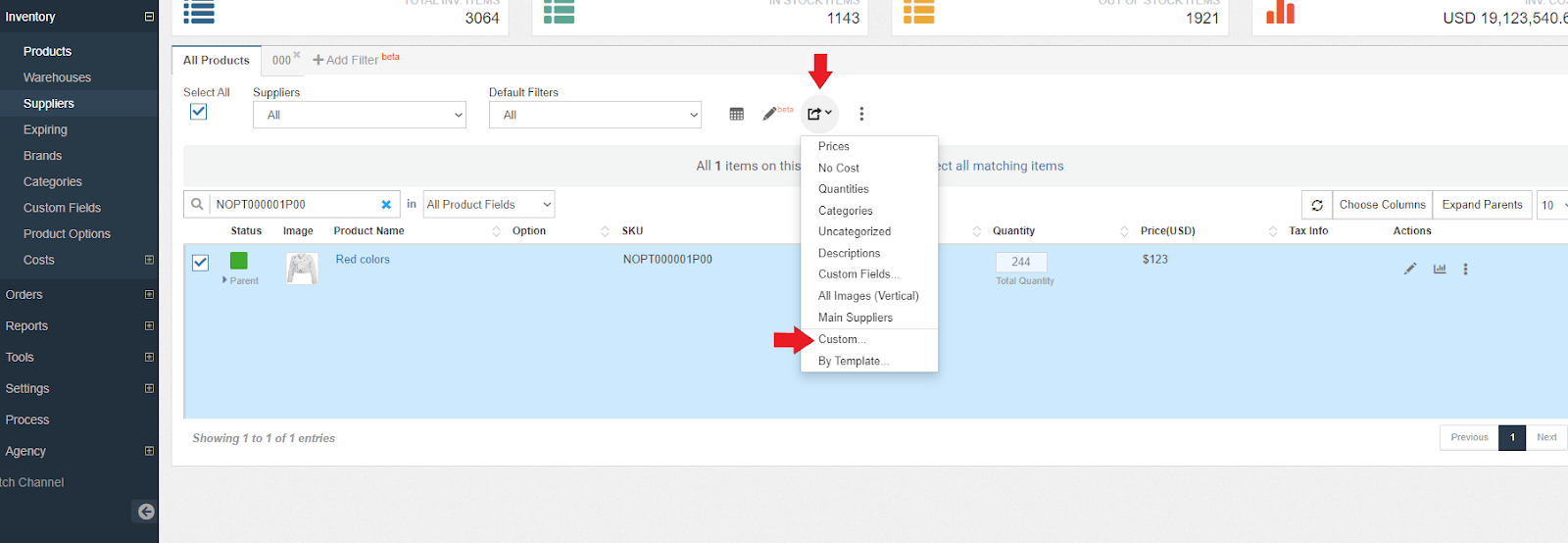Open the All Product Fields dropdown

(x=489, y=205)
